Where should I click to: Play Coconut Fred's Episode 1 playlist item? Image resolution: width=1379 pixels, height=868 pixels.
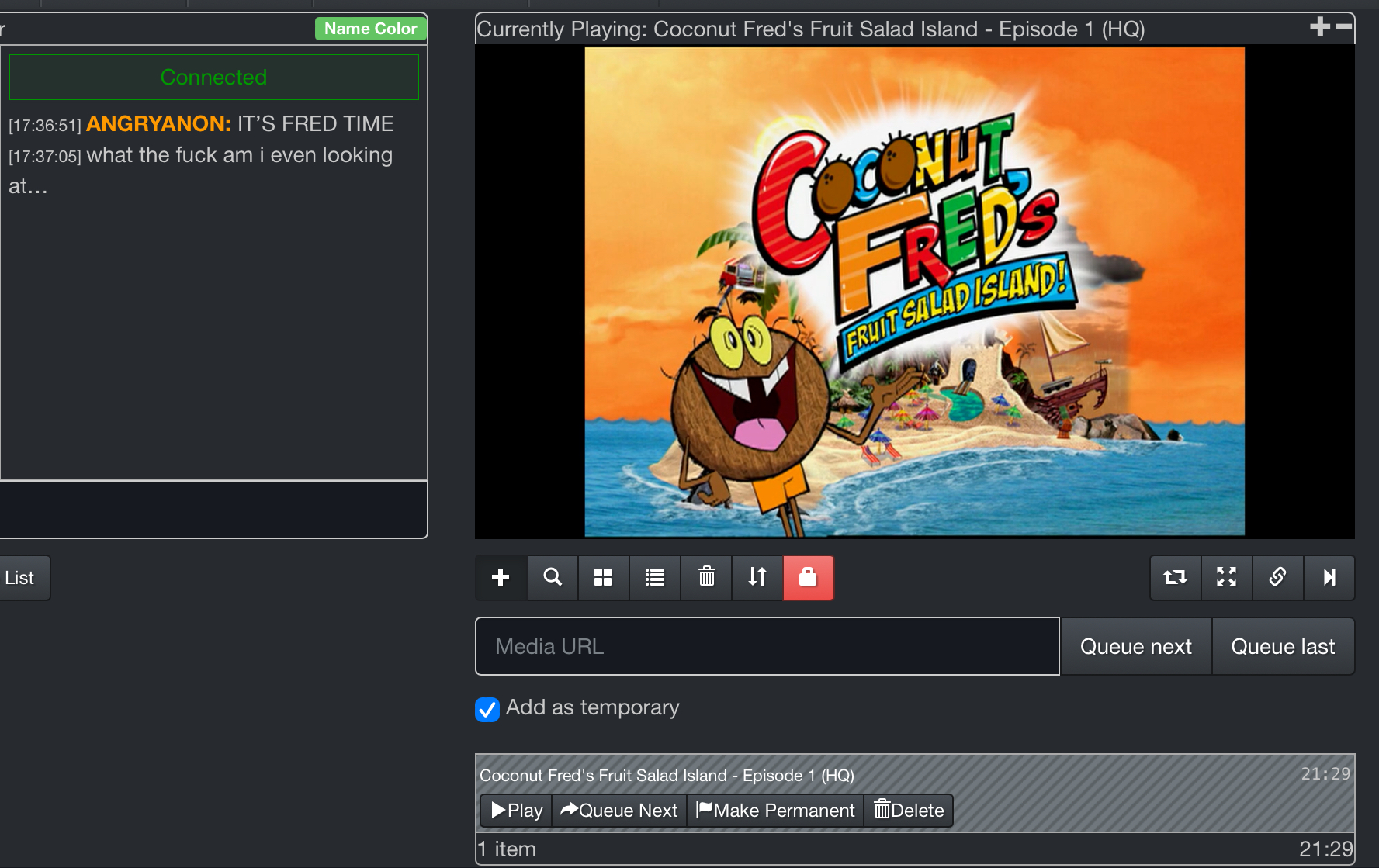point(516,811)
